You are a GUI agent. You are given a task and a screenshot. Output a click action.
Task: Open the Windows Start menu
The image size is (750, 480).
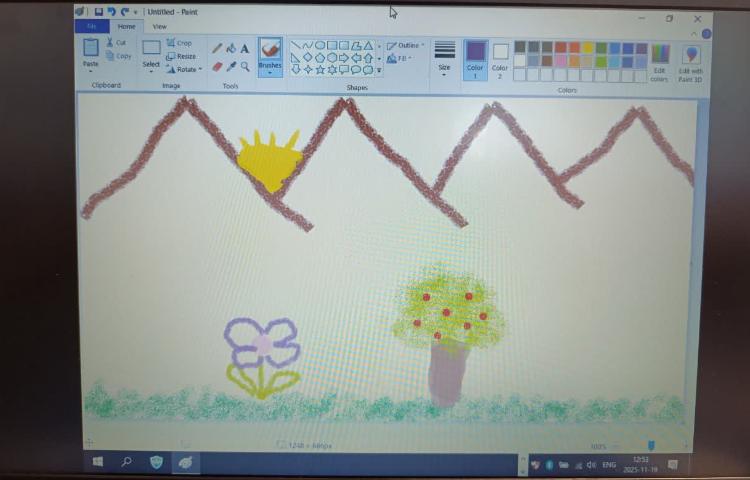click(98, 463)
